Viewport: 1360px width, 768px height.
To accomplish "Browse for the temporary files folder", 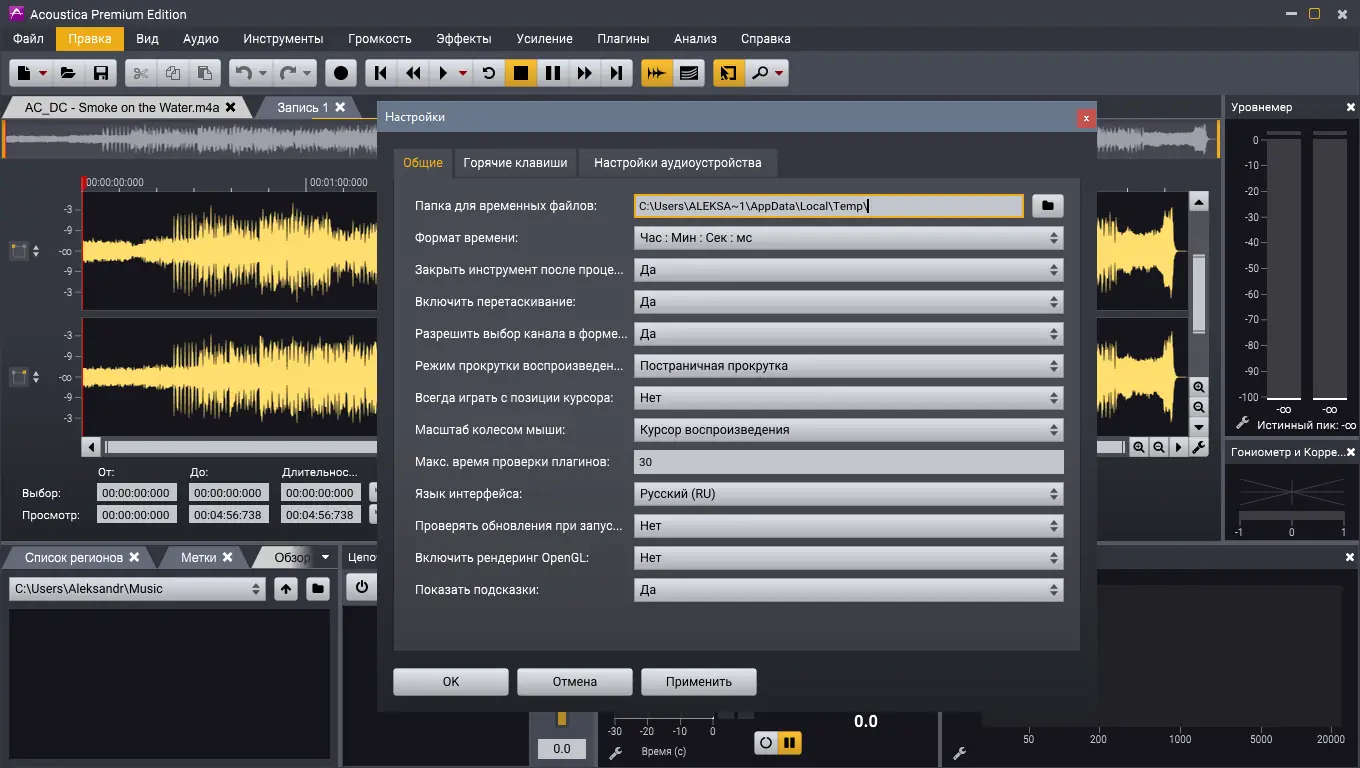I will click(1047, 206).
